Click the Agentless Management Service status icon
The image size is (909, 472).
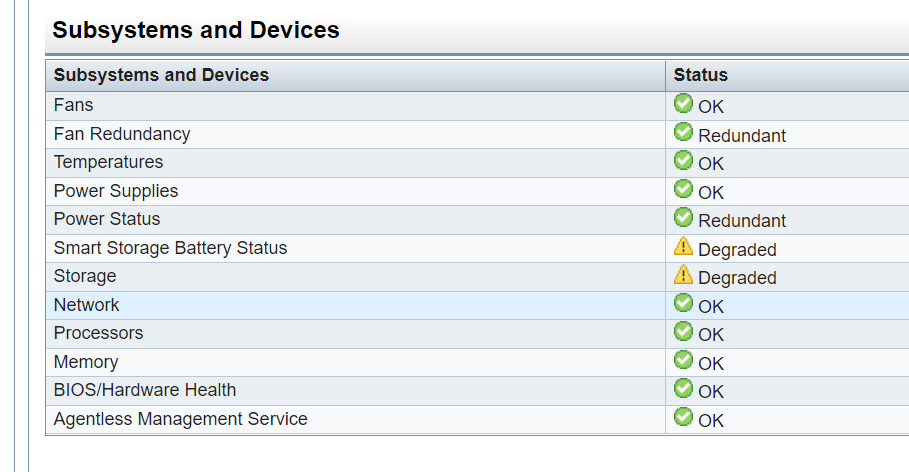point(684,417)
